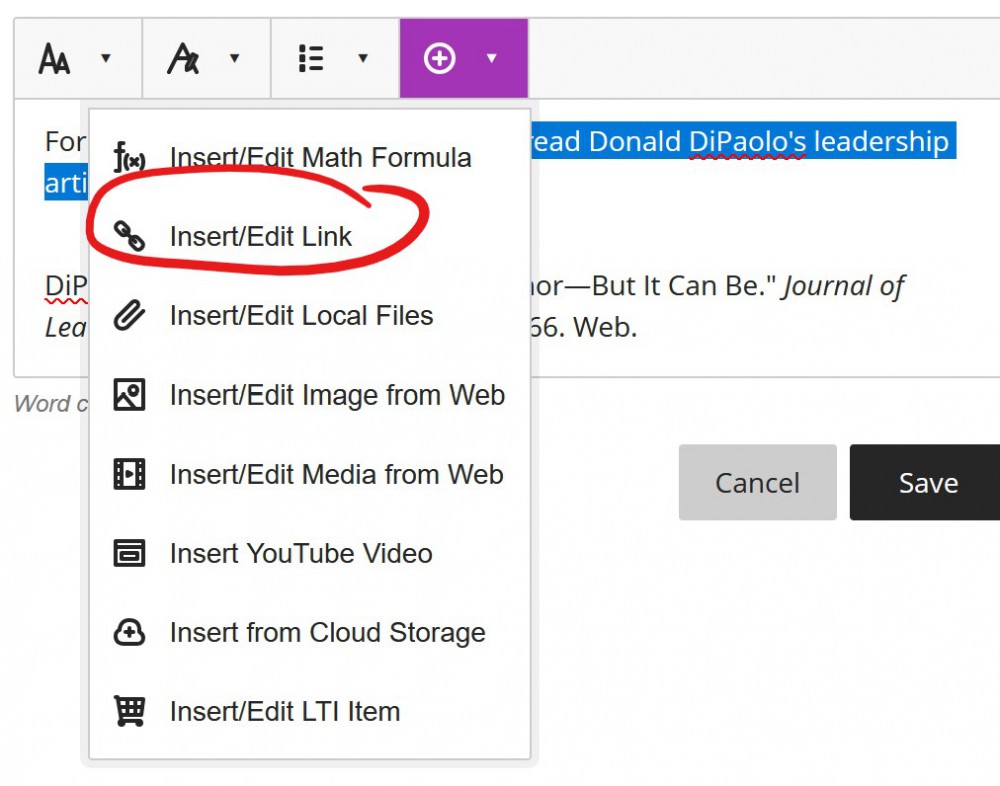The height and width of the screenshot is (786, 1000).
Task: Click the text style brush icon
Action: pos(183,59)
